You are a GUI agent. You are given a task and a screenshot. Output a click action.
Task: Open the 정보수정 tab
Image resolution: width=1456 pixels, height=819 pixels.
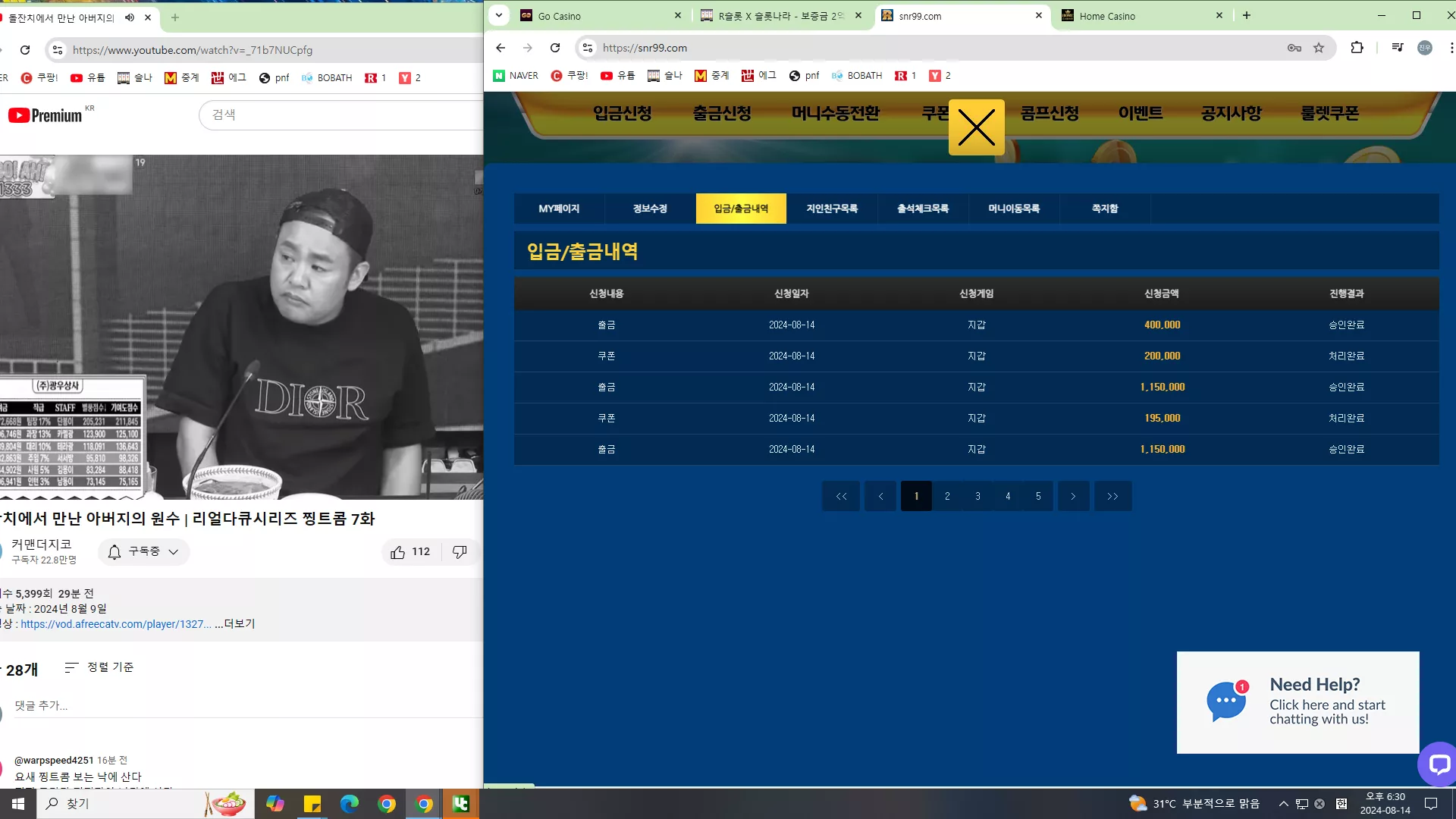coord(650,209)
